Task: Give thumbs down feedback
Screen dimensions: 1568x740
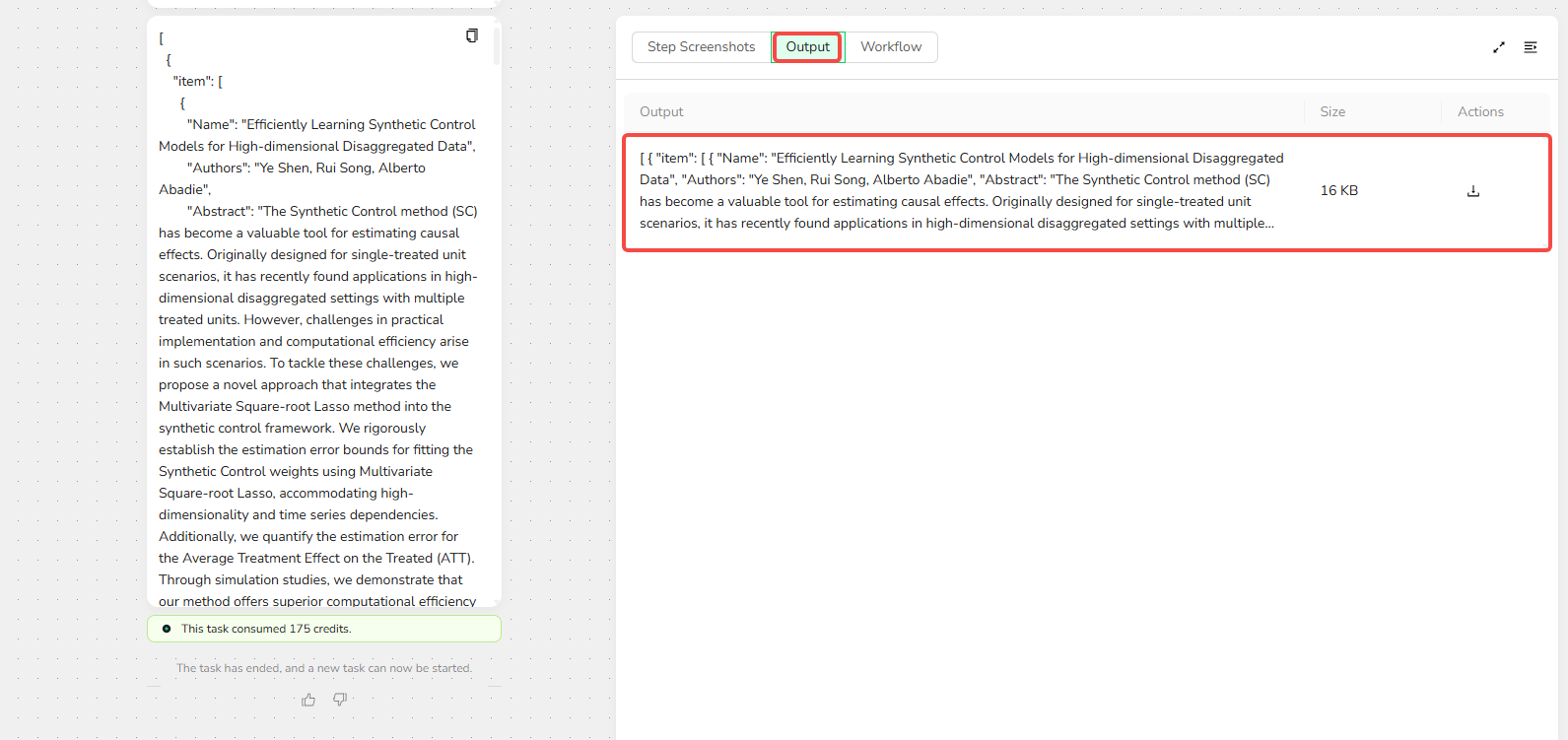Action: pyautogui.click(x=340, y=700)
